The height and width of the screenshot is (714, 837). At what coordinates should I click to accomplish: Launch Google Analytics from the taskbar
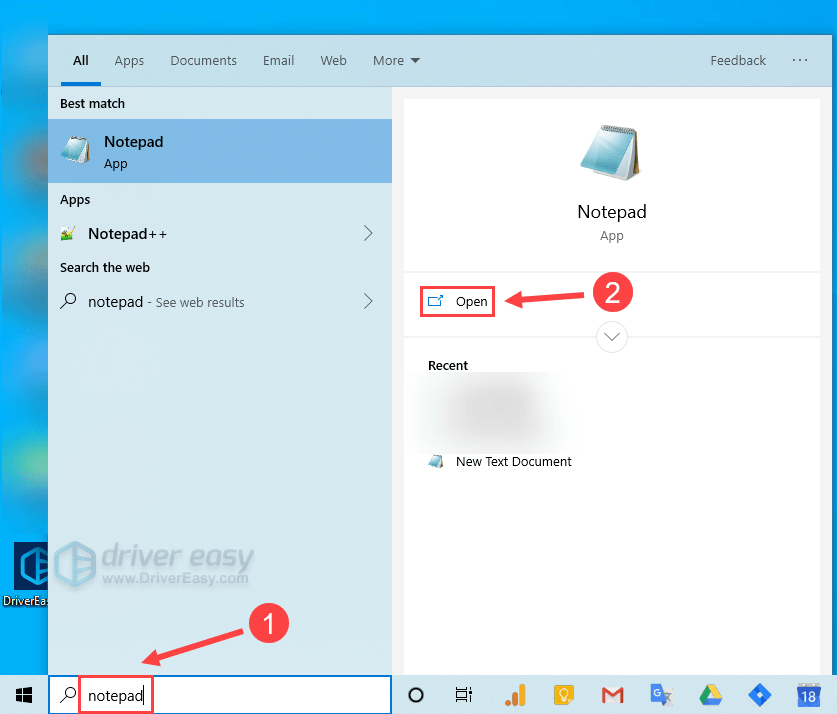tap(515, 695)
